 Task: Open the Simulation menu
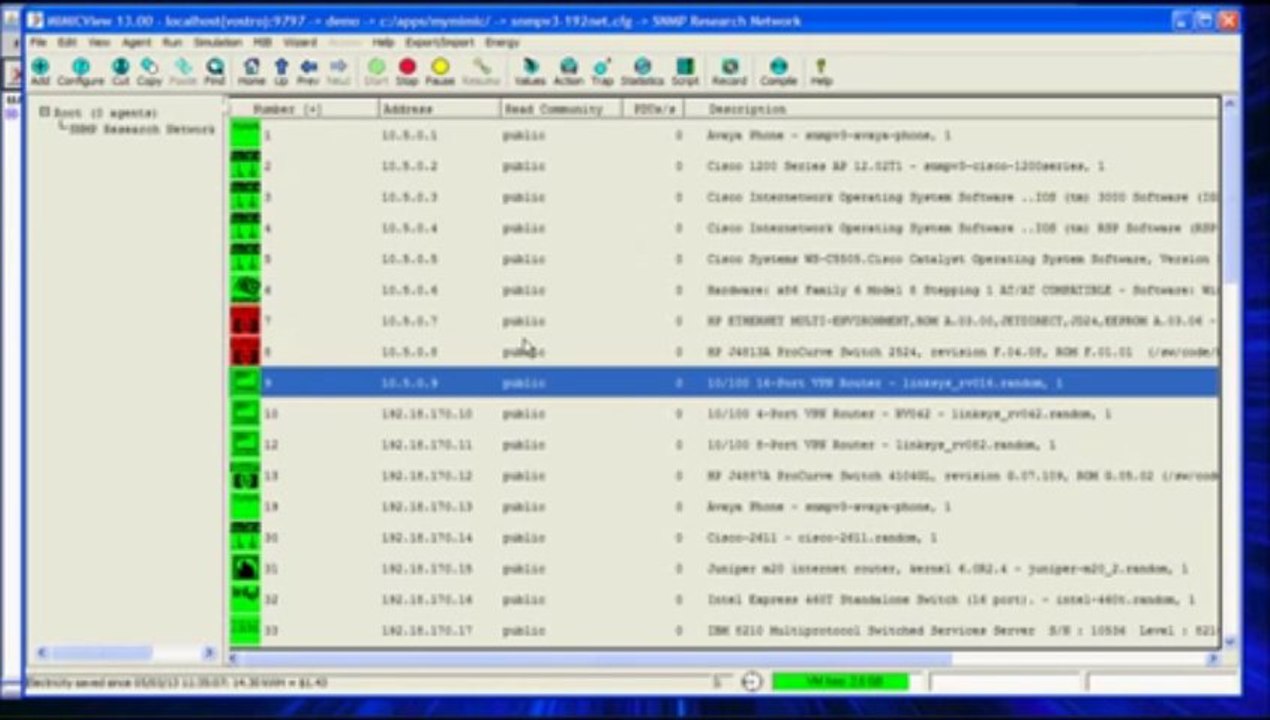pos(217,43)
